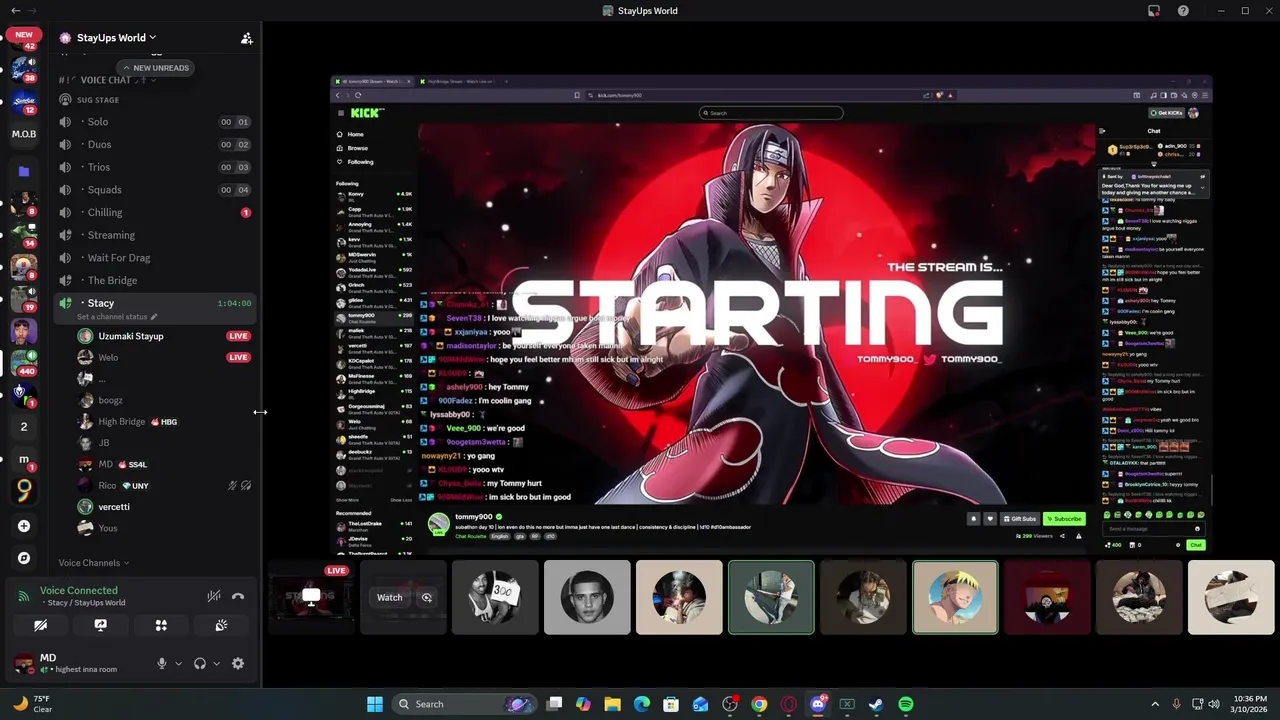Open the Activities launcher button
The width and height of the screenshot is (1280, 720).
161,625
